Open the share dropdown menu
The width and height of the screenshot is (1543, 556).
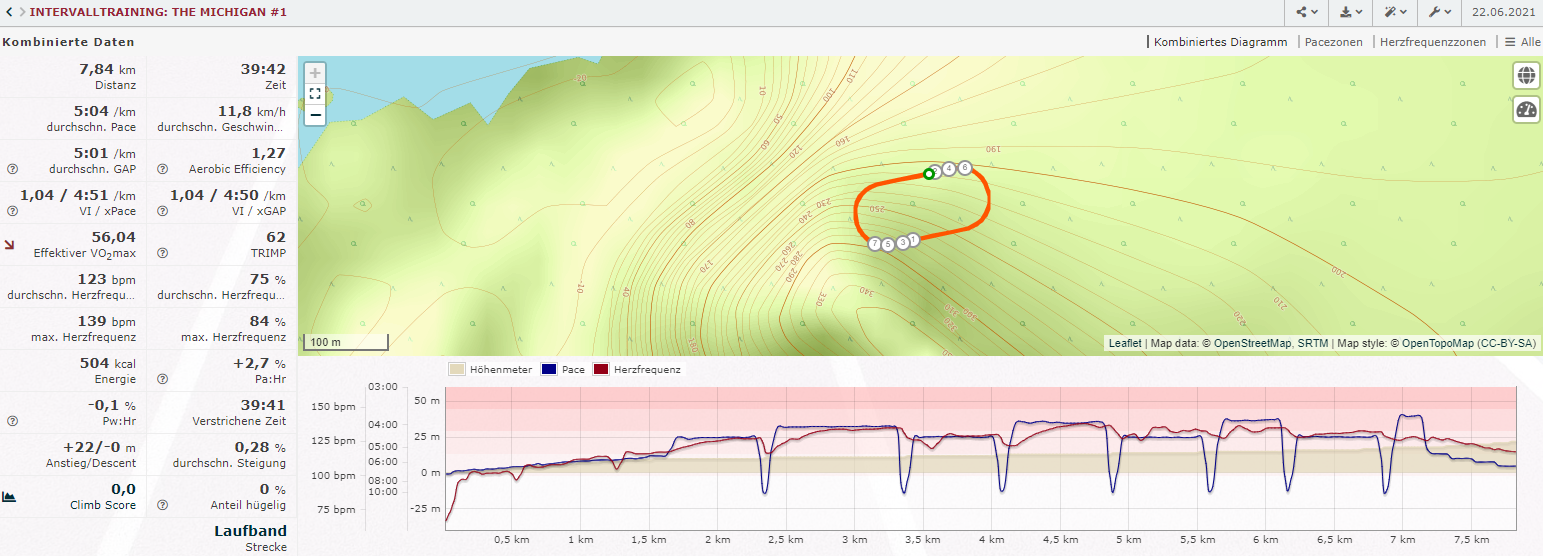click(1307, 12)
